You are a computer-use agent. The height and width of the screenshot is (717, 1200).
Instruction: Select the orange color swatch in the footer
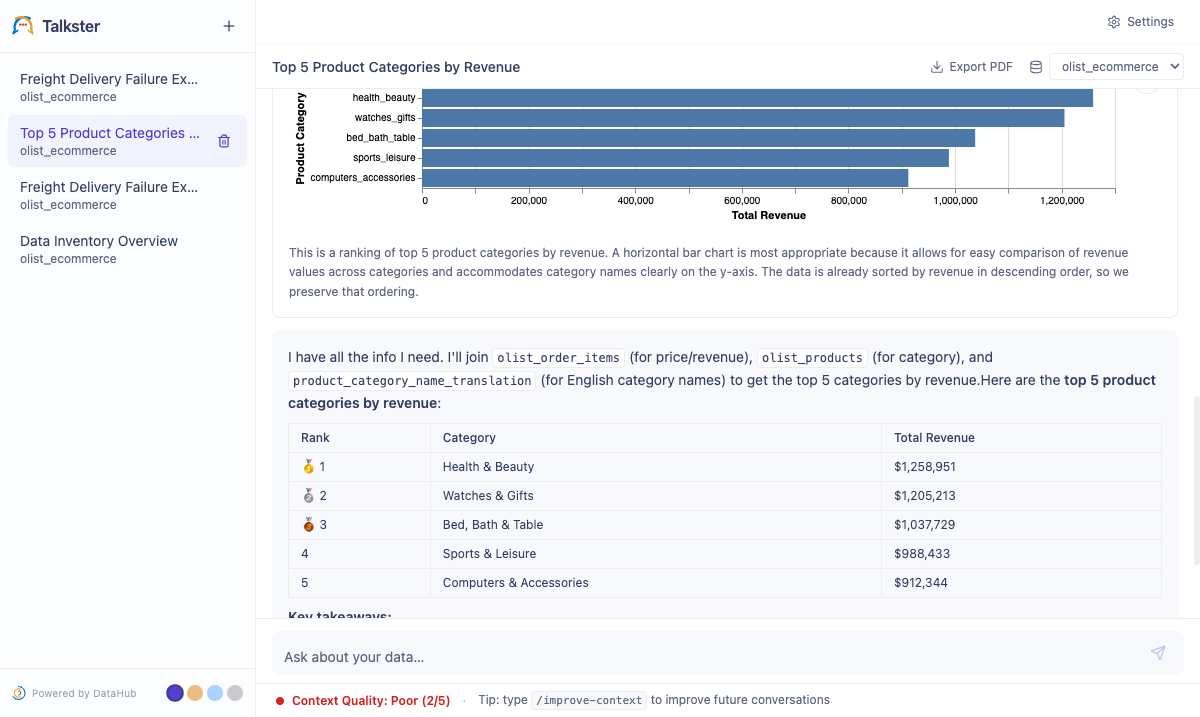pyautogui.click(x=195, y=692)
